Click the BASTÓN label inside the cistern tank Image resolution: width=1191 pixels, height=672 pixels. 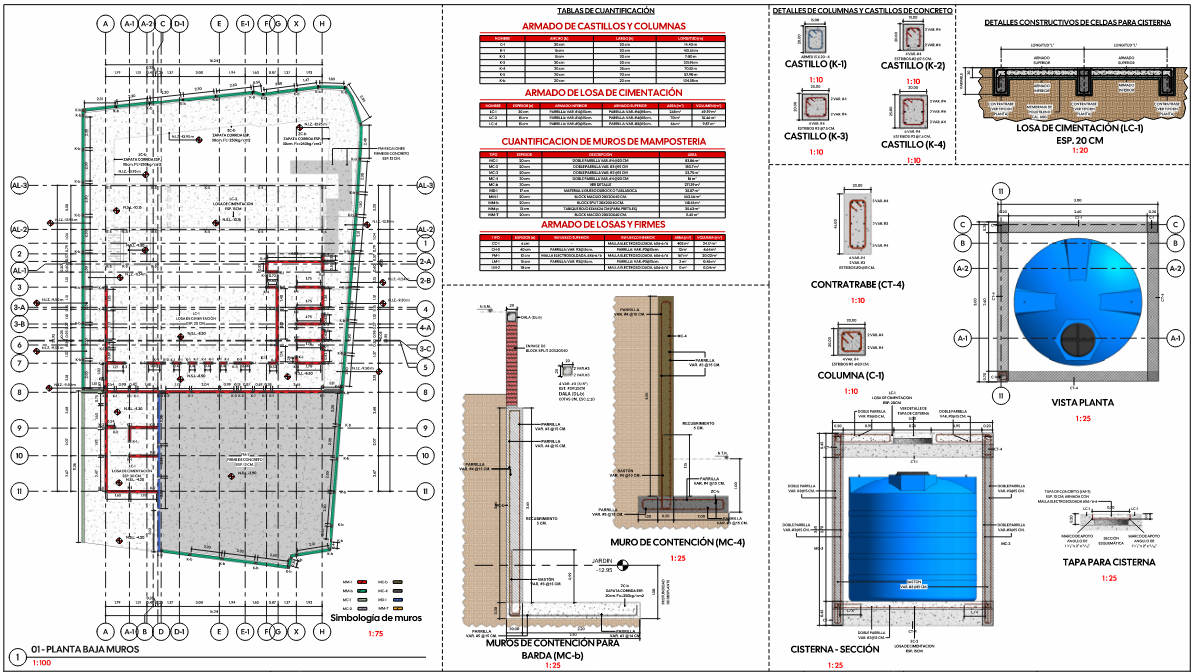(x=914, y=585)
